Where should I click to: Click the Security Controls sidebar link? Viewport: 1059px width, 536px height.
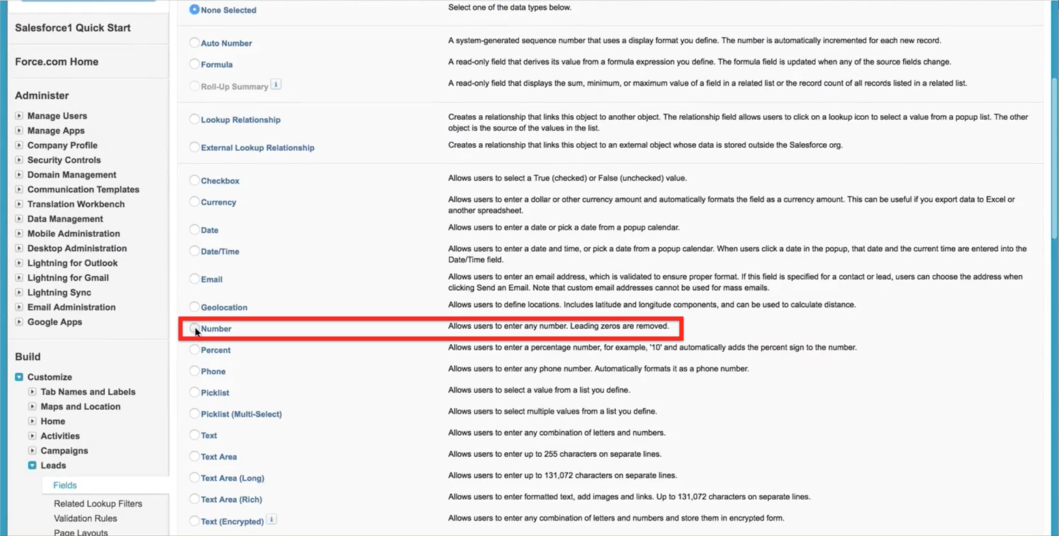coord(63,160)
